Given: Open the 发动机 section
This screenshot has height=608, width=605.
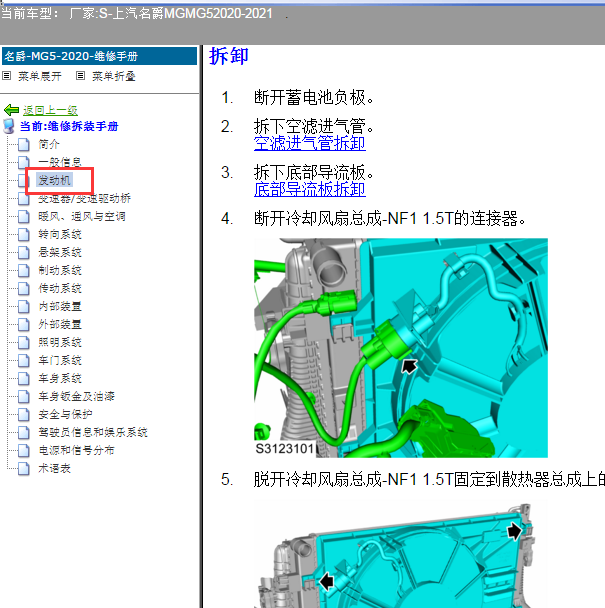Looking at the screenshot, I should (54, 180).
